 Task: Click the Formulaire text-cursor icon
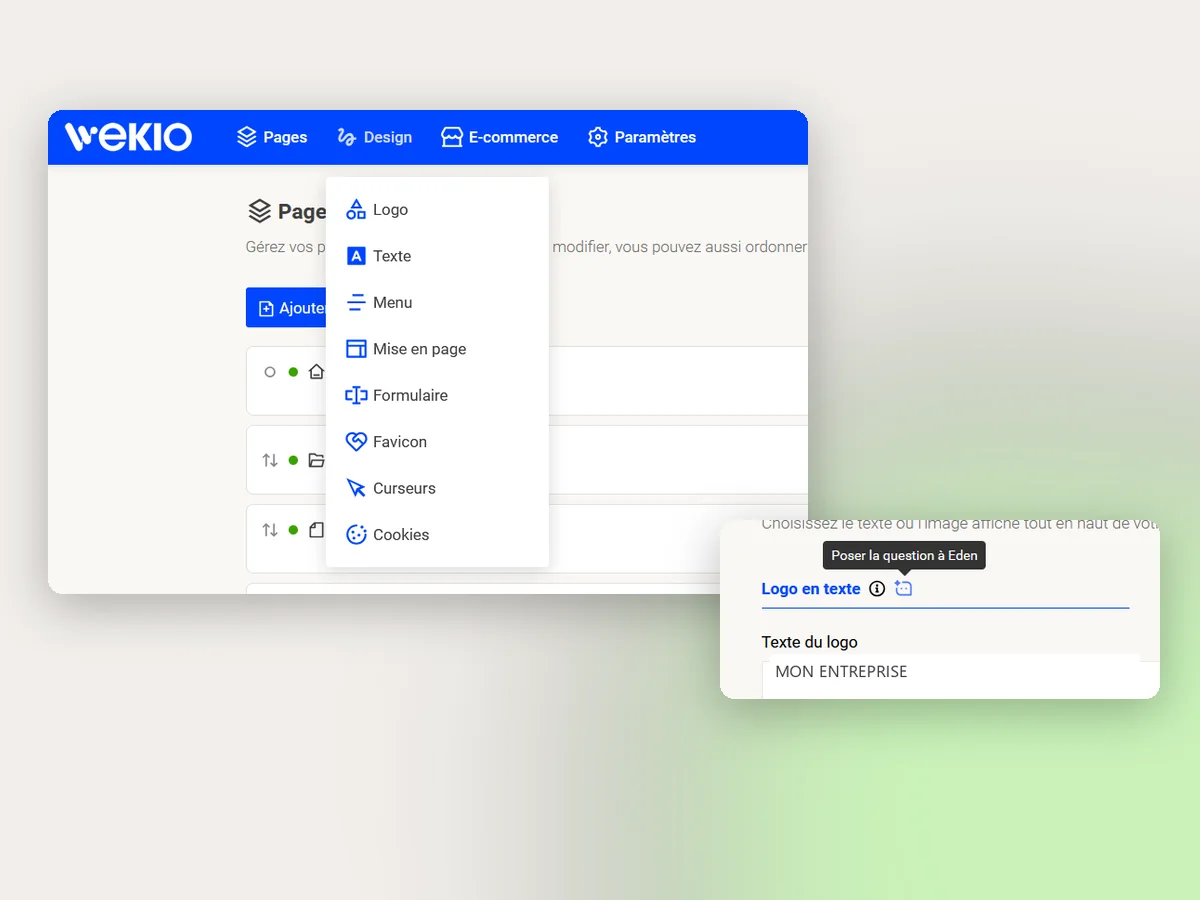click(x=356, y=395)
